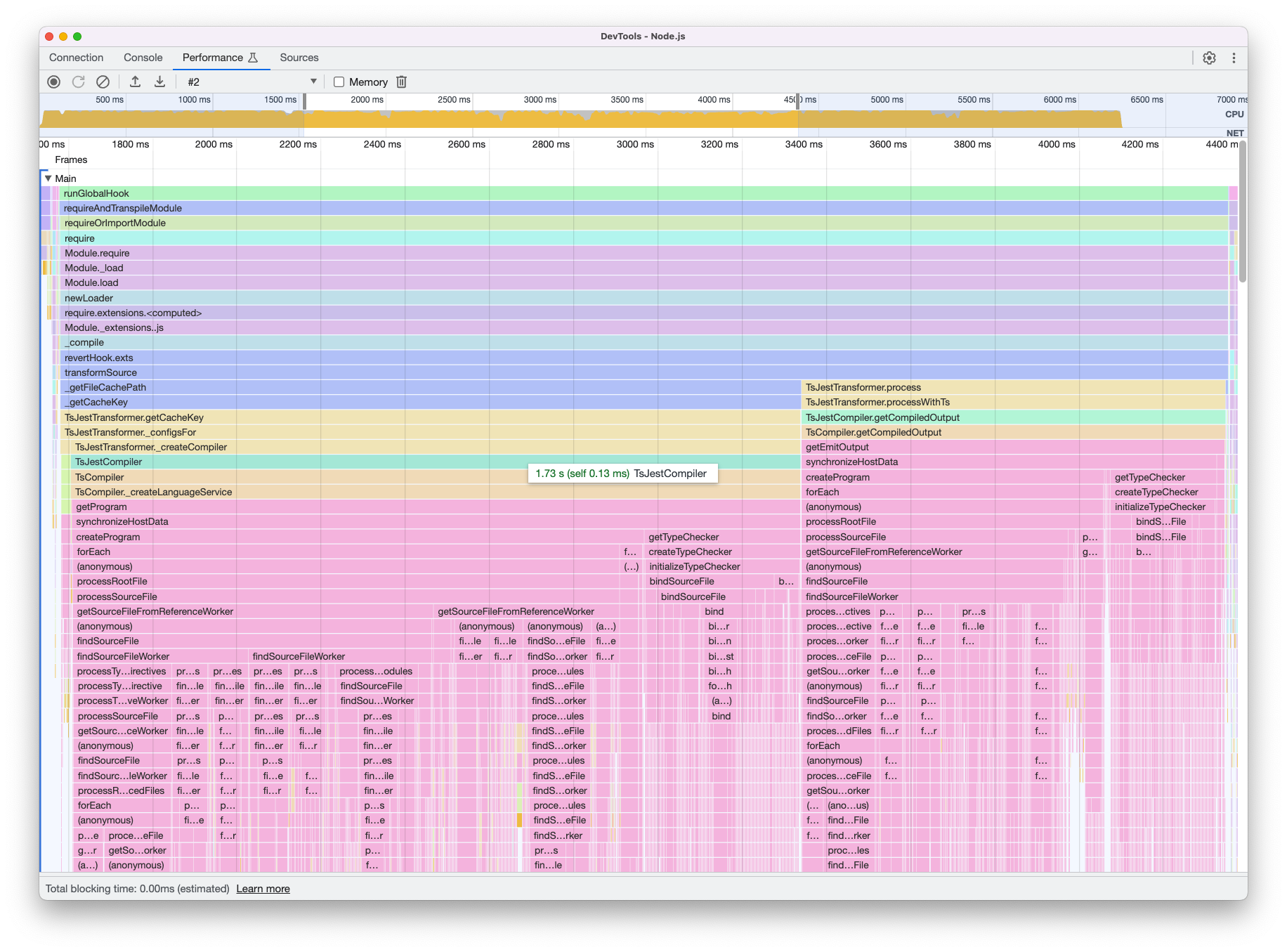1287x952 pixels.
Task: Open the Learn more link
Action: pyautogui.click(x=263, y=889)
